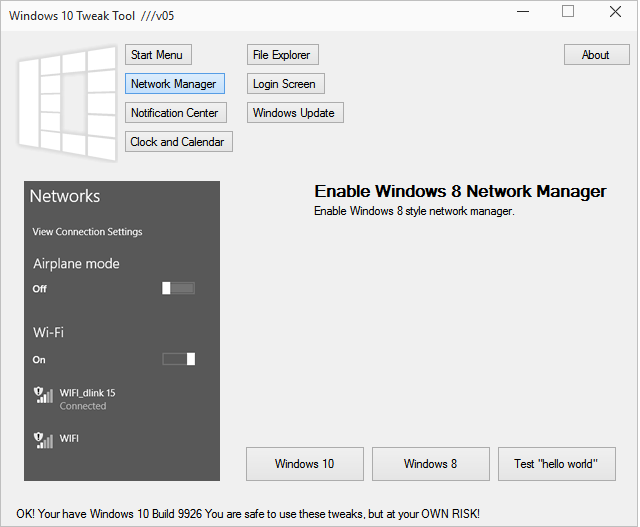
Task: Click the Networks heading in preview
Action: (x=65, y=196)
